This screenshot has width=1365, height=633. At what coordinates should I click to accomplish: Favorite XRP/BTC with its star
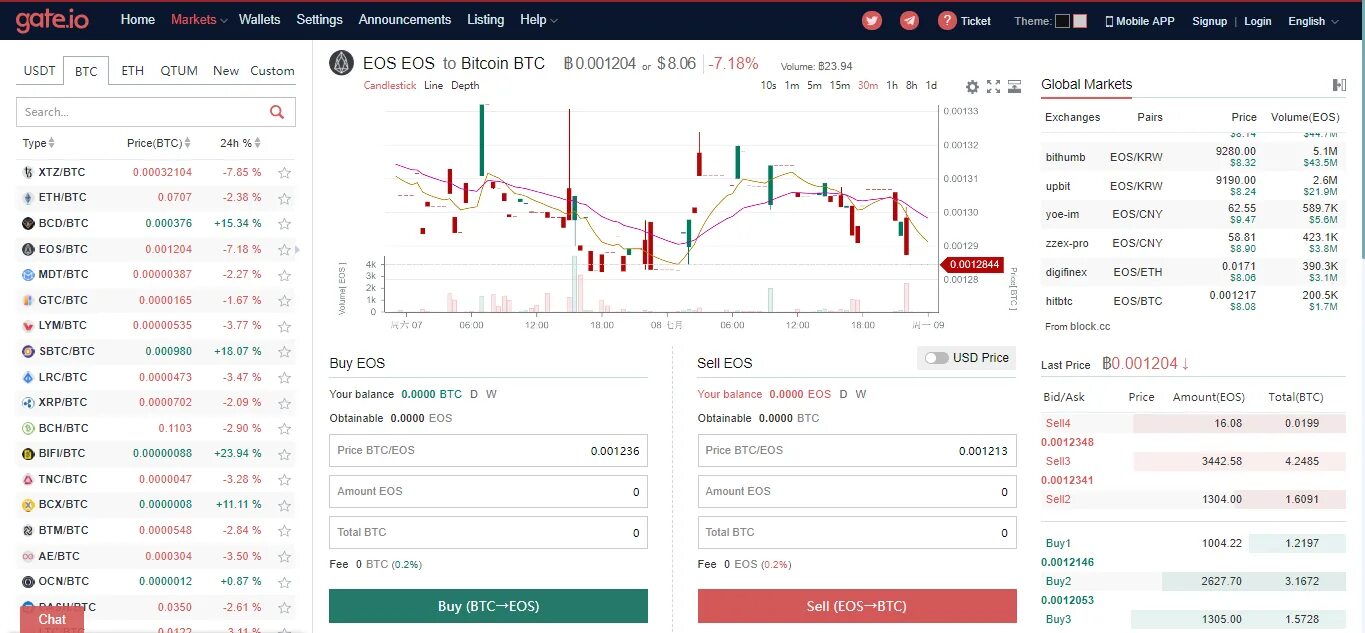click(x=285, y=403)
